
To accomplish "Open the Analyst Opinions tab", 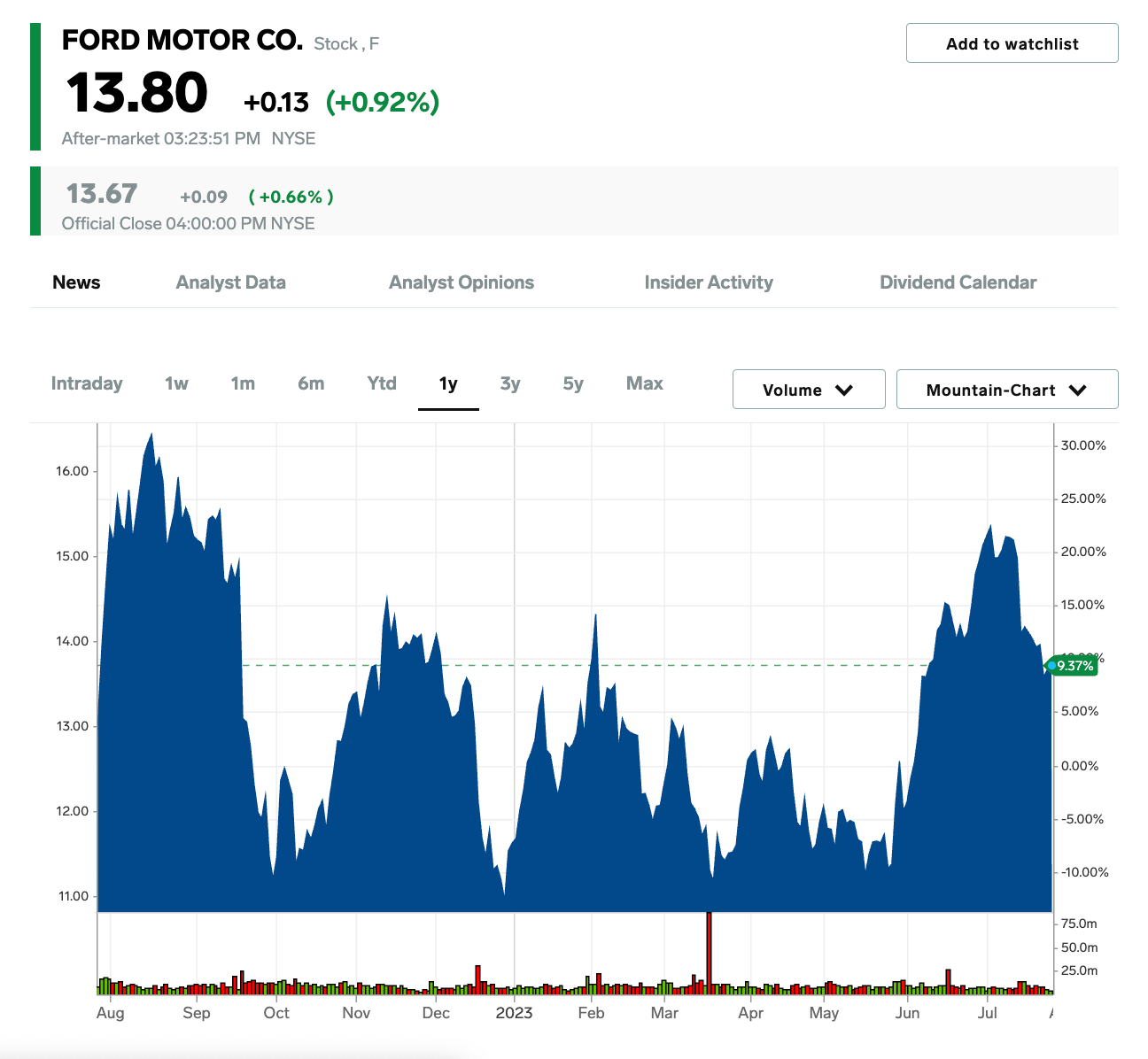I will [x=462, y=282].
